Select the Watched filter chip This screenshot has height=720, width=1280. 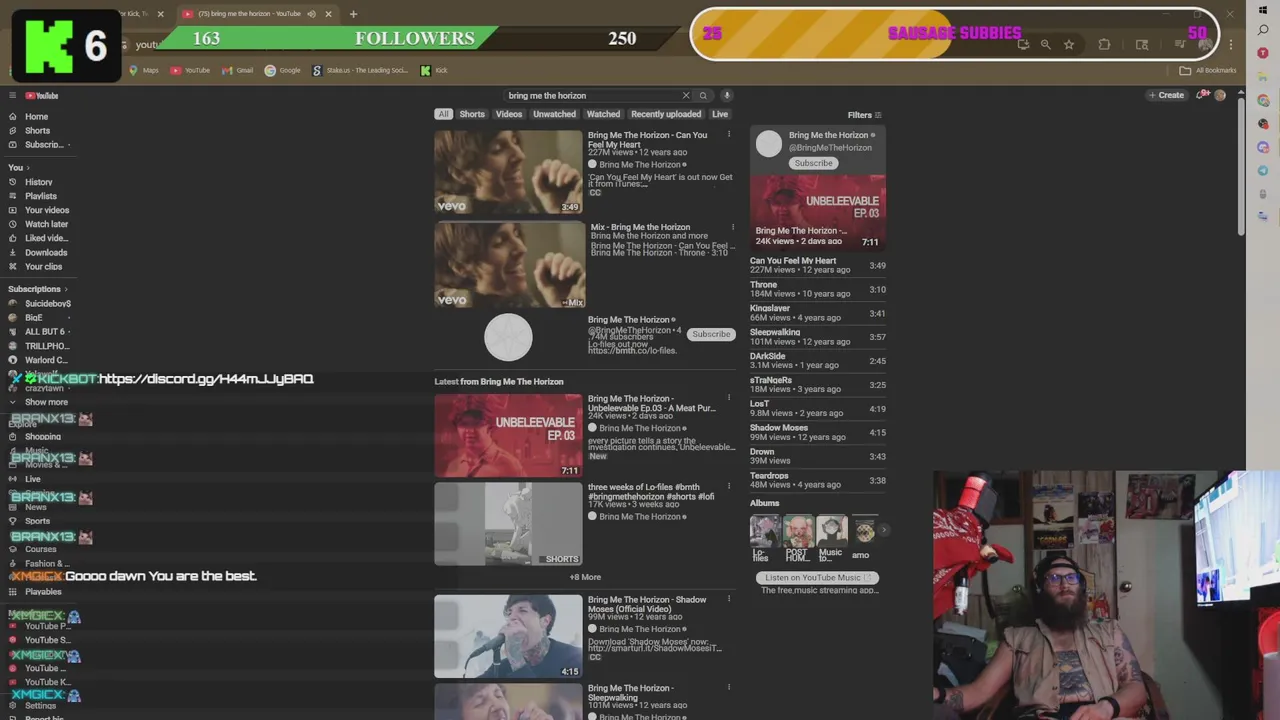603,114
